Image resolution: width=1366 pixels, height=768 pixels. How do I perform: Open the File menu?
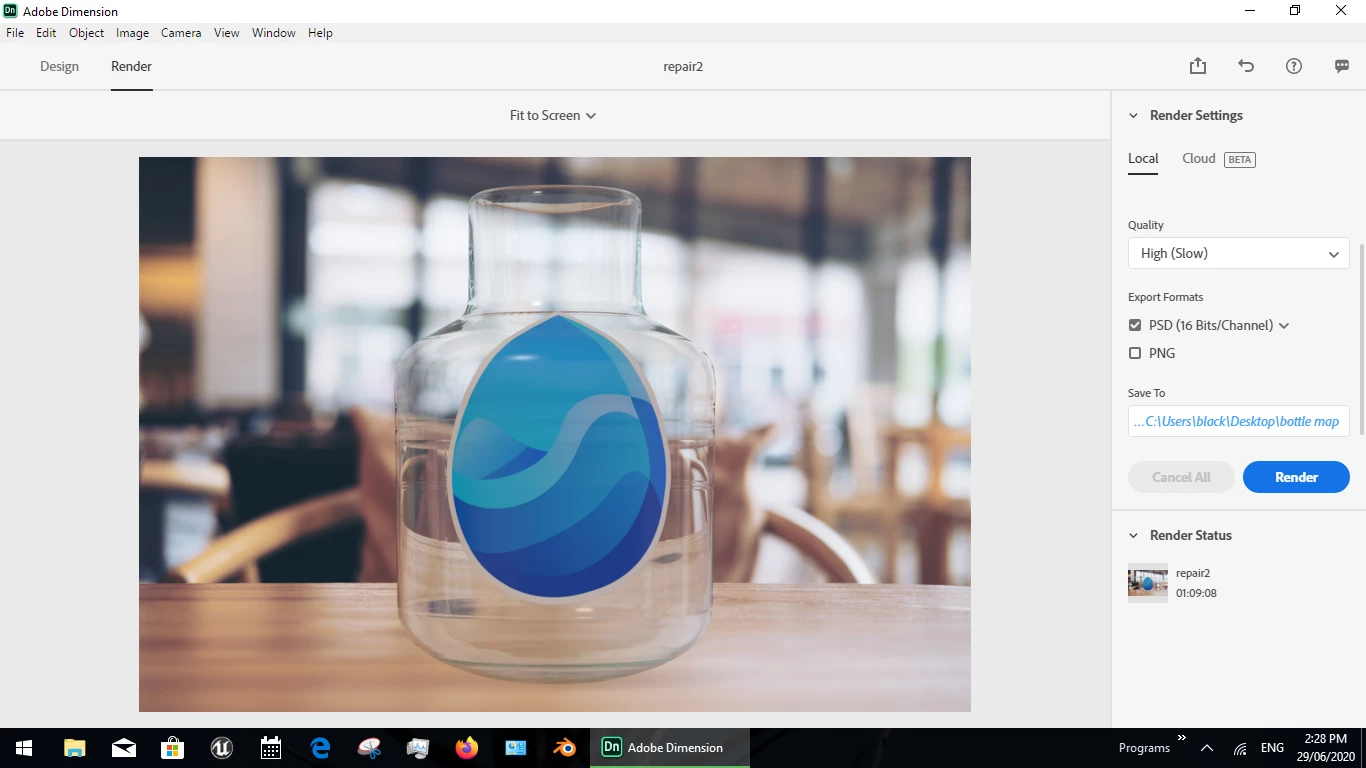pos(15,33)
